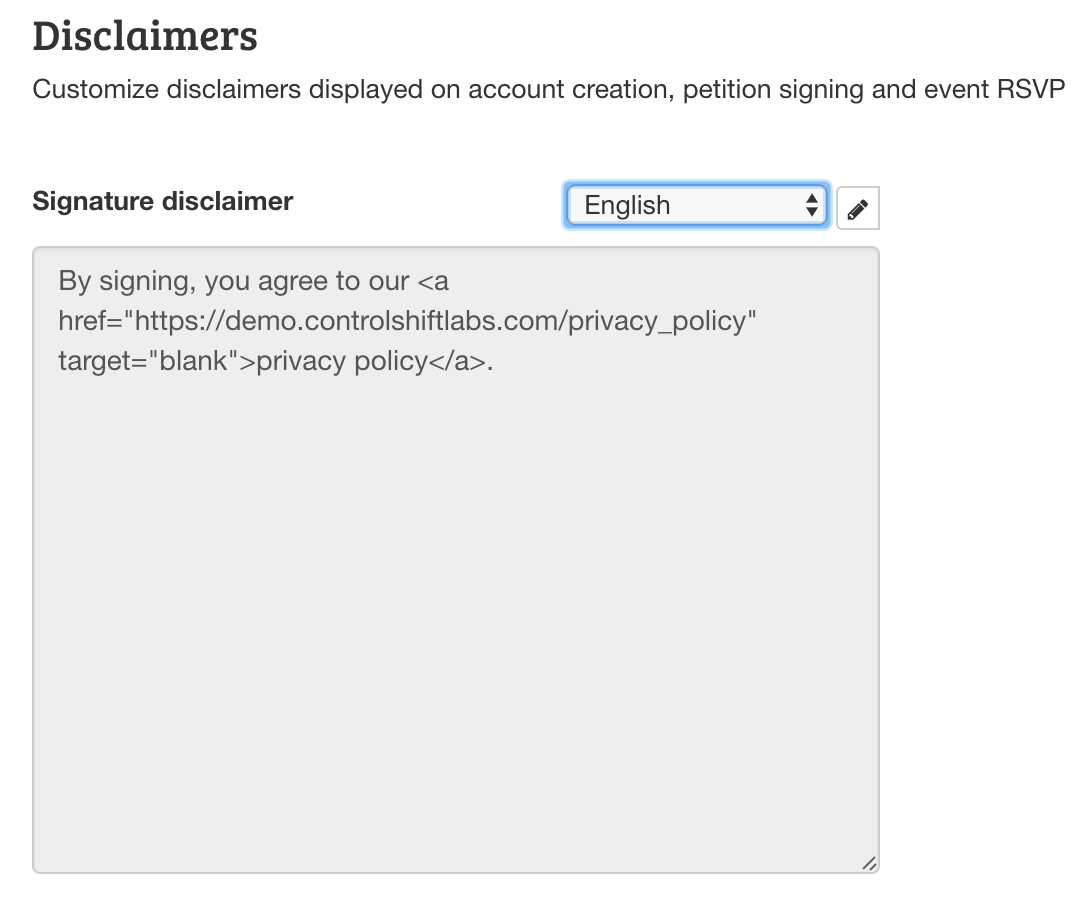Click the 'privacy policy</a>' text in textarea
Viewport: 1090px width, 920px height.
coord(371,362)
